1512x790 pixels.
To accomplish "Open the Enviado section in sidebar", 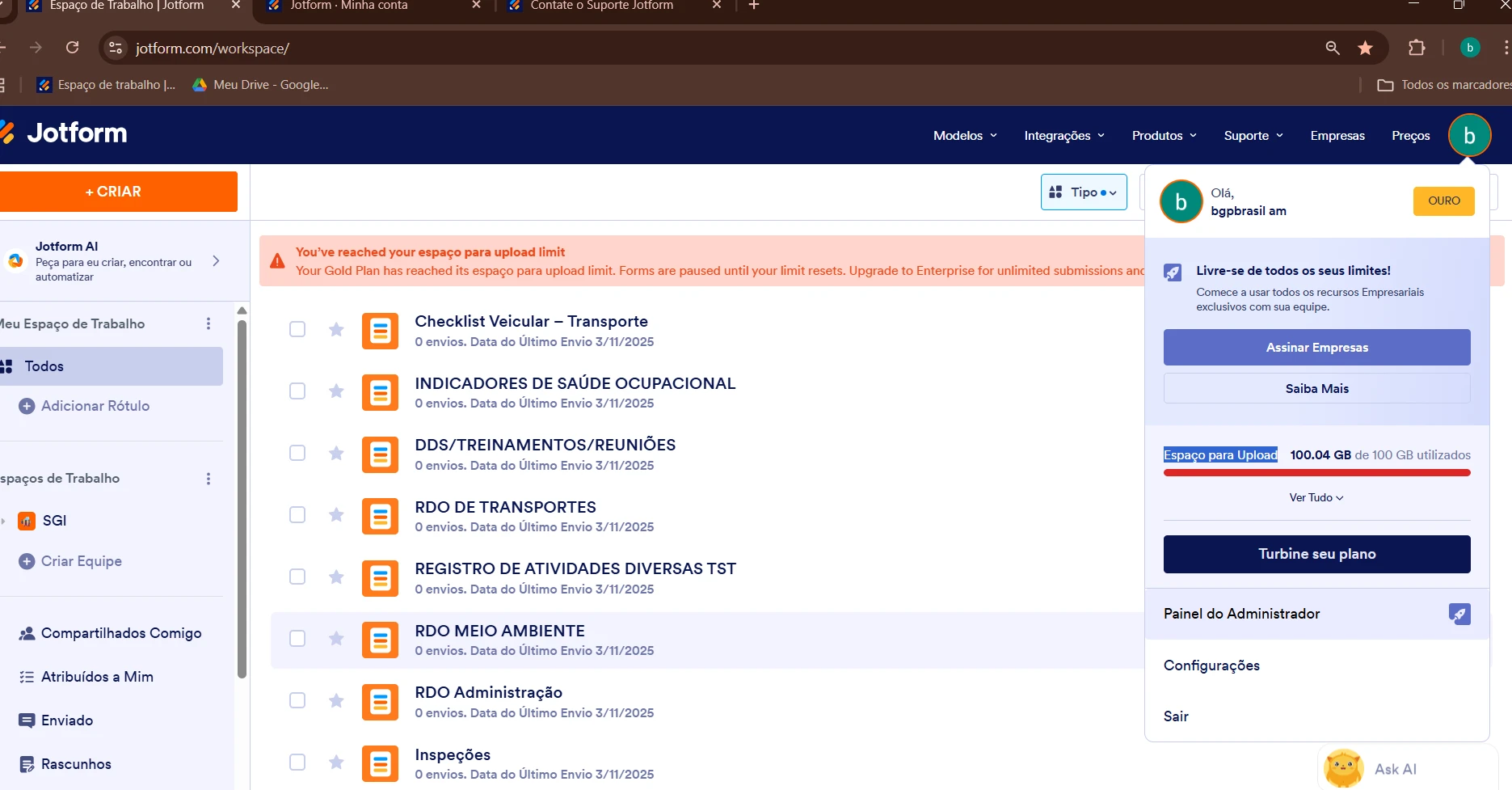I will (67, 720).
